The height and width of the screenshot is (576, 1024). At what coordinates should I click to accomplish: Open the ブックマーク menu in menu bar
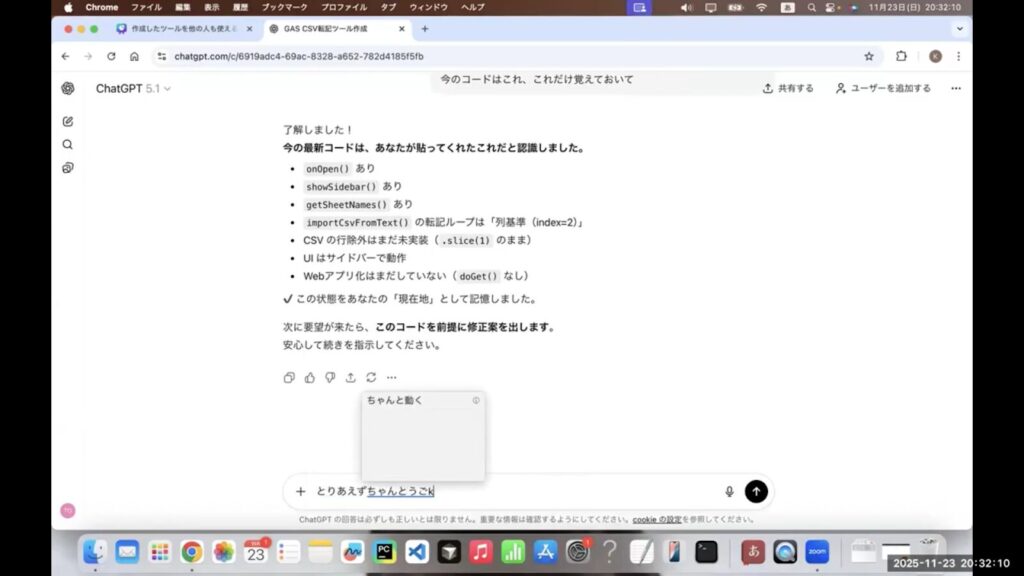pyautogui.click(x=284, y=7)
